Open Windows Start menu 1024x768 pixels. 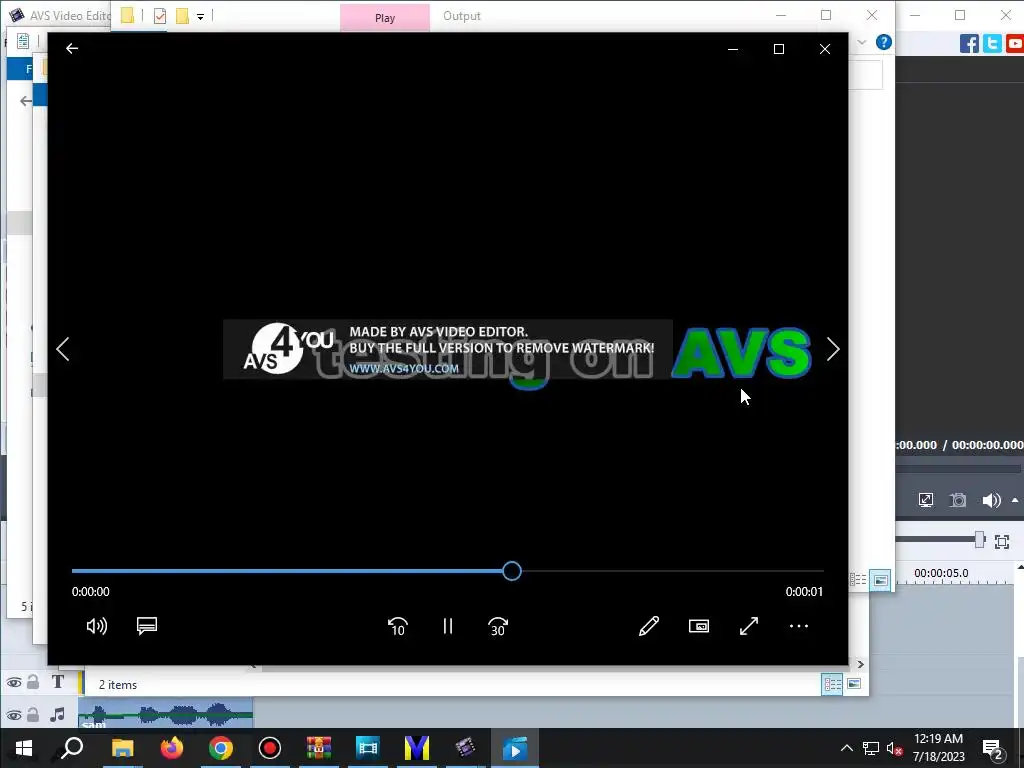24,748
